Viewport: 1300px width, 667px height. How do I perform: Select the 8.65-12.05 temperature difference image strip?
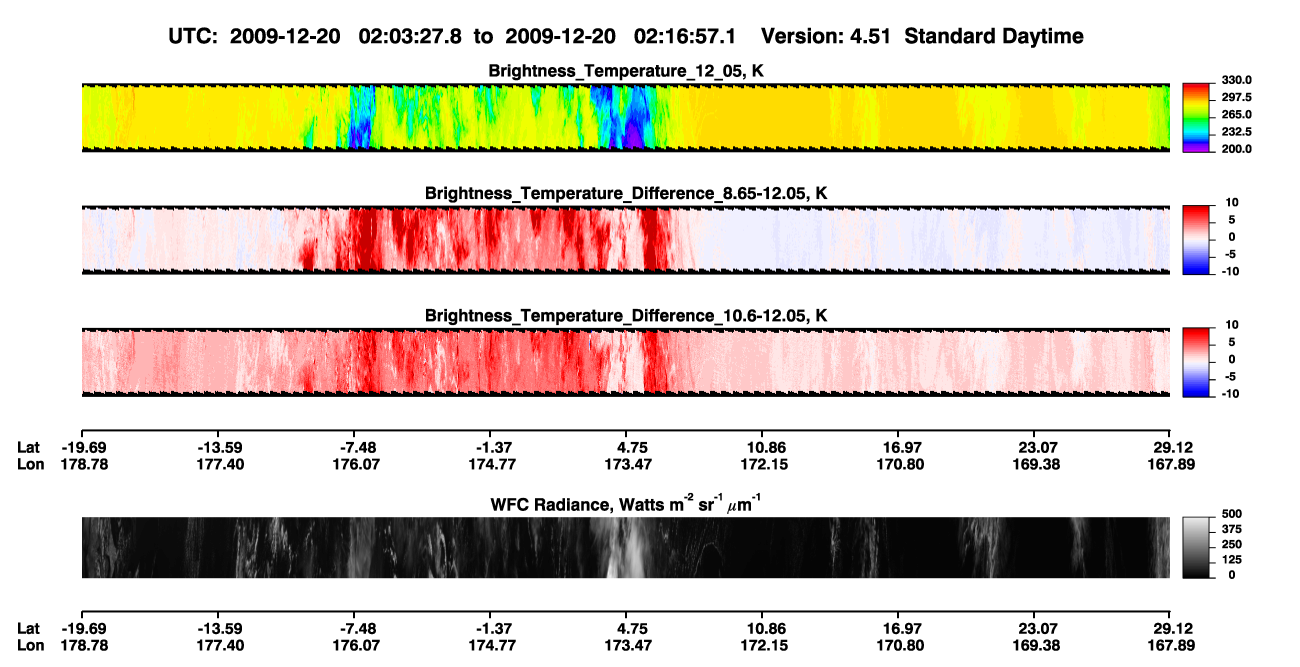[x=625, y=239]
